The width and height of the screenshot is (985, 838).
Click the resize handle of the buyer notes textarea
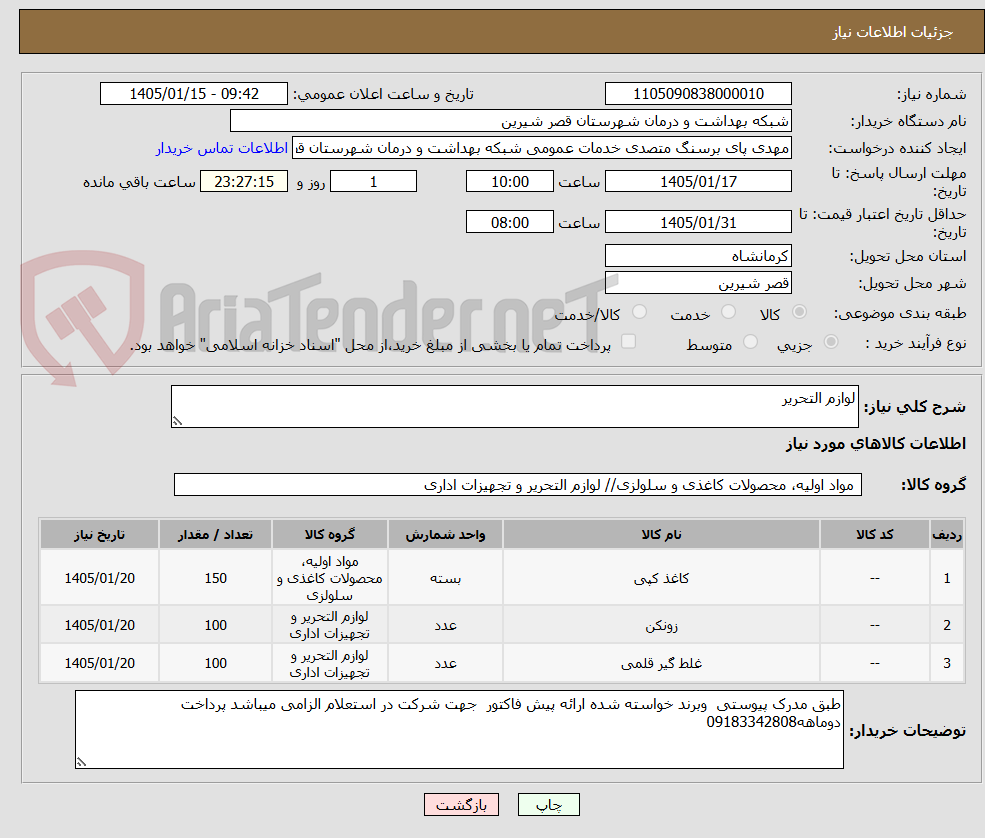[x=81, y=762]
